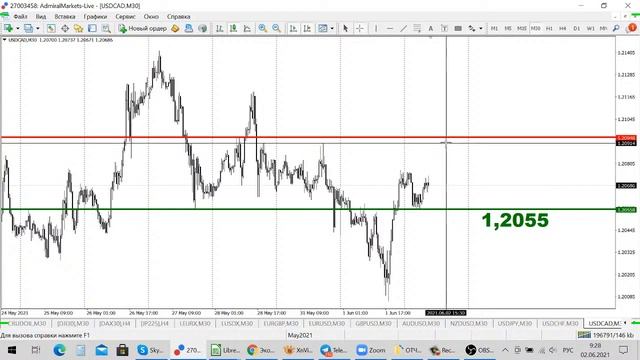The width and height of the screenshot is (640, 360).
Task: Click the green 1,2055 text label
Action: coord(515,220)
